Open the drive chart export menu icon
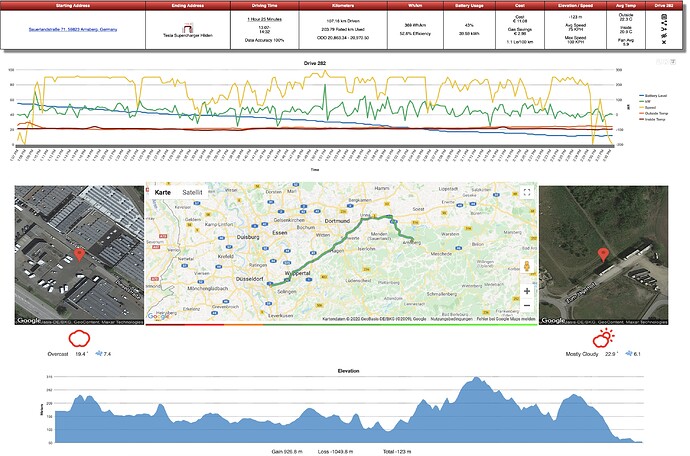 [673, 62]
